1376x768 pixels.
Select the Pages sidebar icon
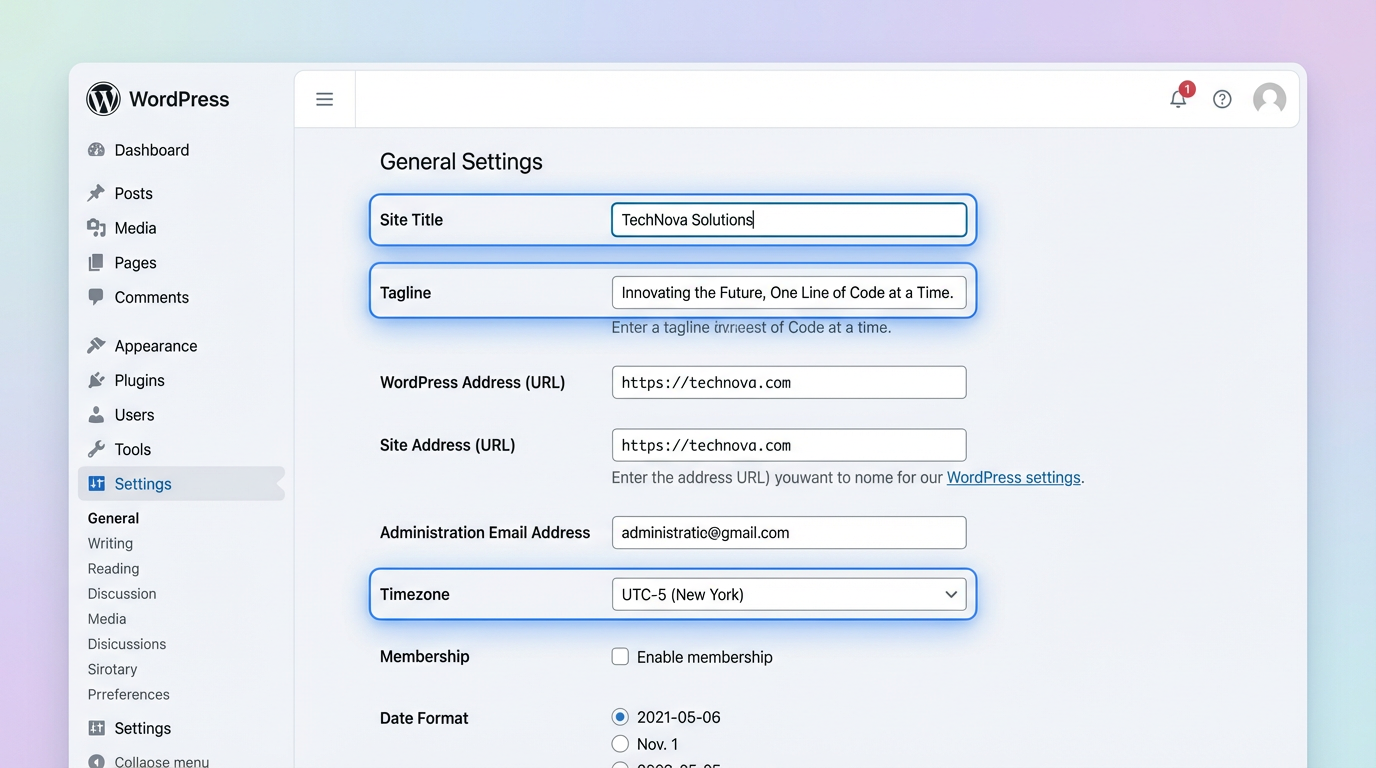(x=97, y=262)
